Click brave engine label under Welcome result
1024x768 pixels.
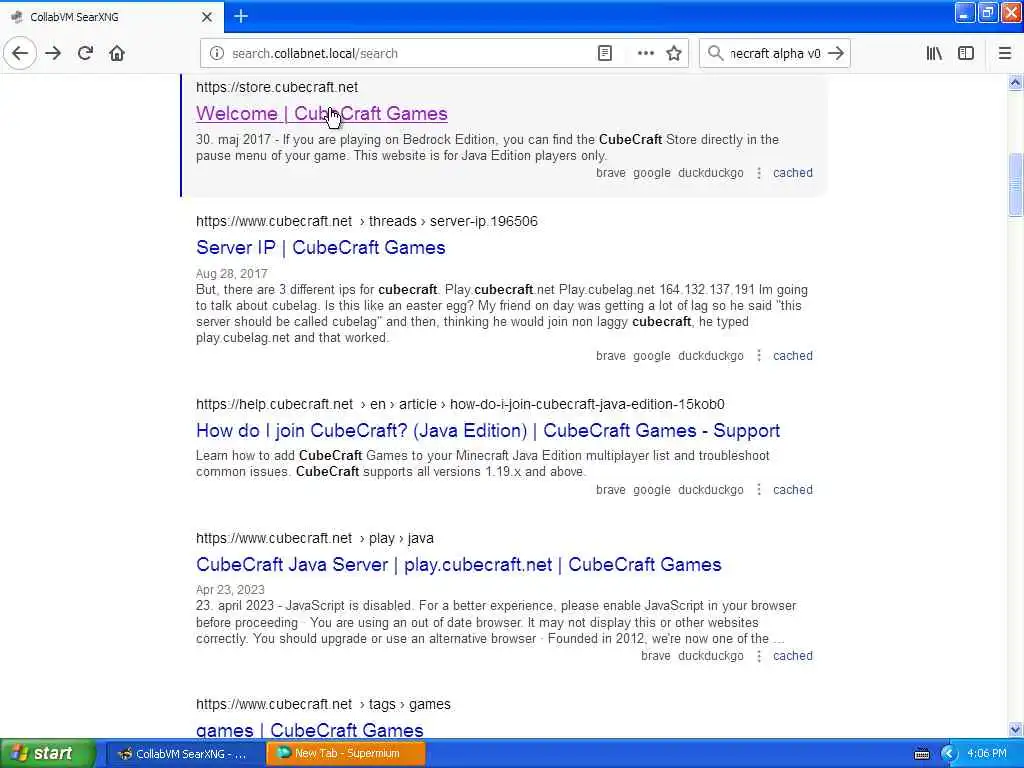click(x=611, y=173)
